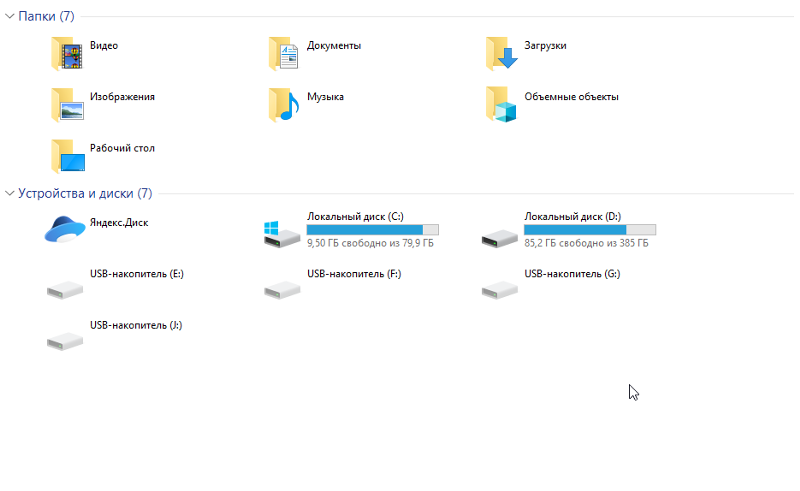Click the disk D: usage bar
Screen dimensions: 800x491
click(x=590, y=230)
